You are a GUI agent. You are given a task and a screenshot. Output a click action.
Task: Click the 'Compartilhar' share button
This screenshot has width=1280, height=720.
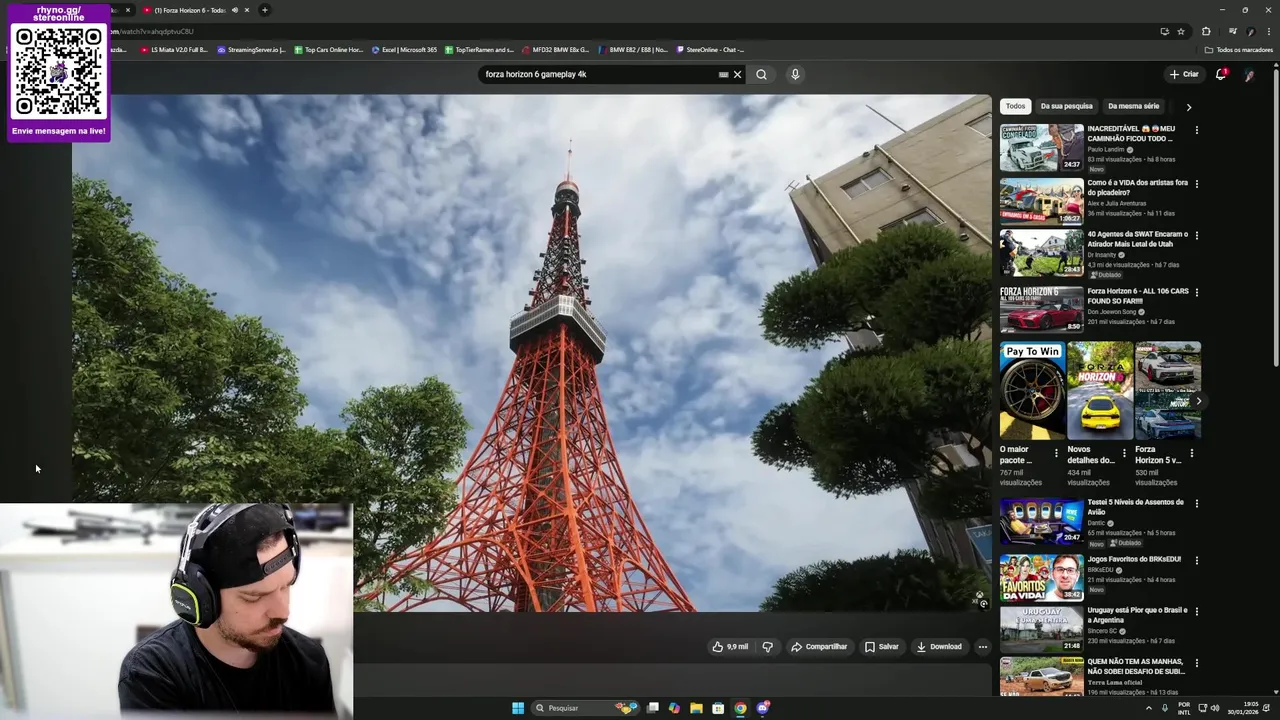click(x=819, y=647)
